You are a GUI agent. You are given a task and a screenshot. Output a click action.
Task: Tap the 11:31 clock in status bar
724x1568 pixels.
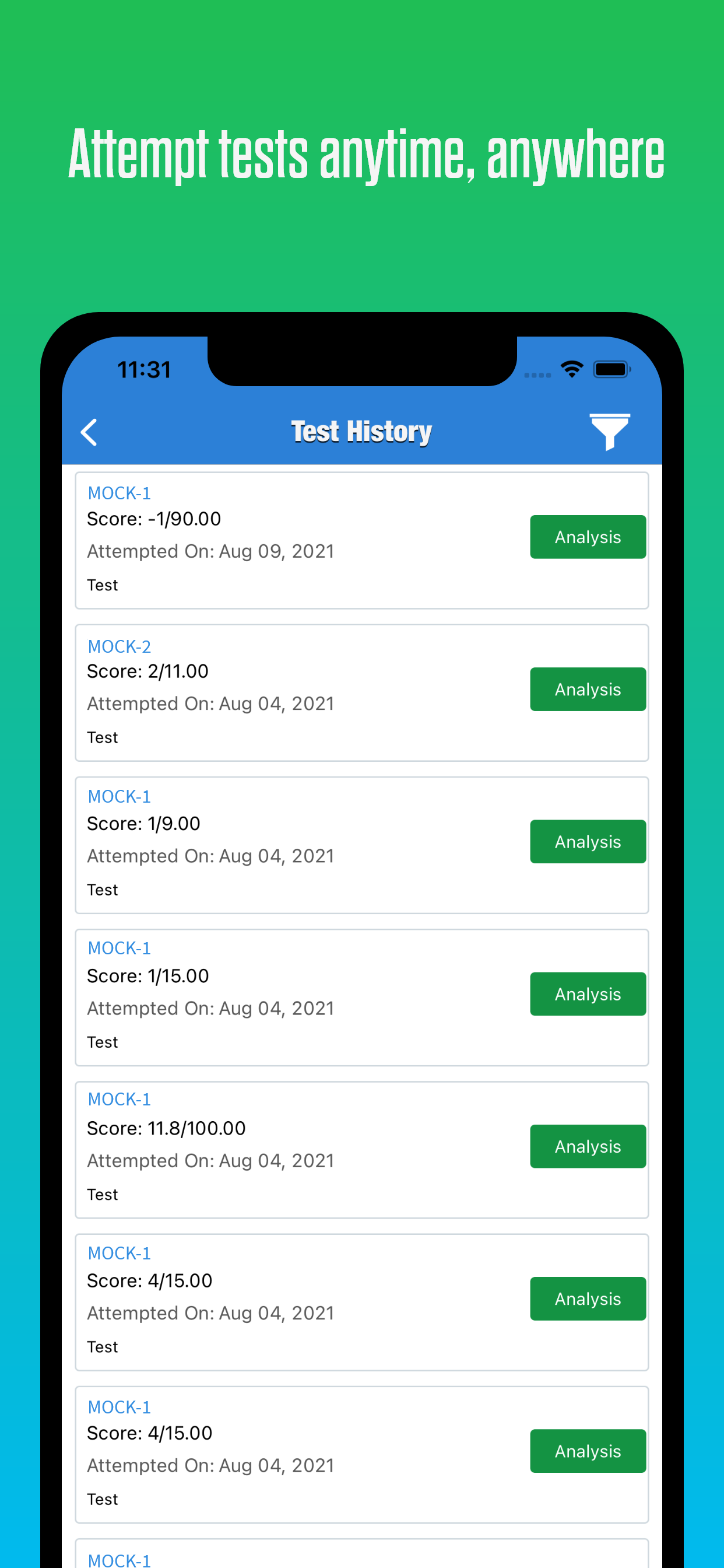point(144,369)
